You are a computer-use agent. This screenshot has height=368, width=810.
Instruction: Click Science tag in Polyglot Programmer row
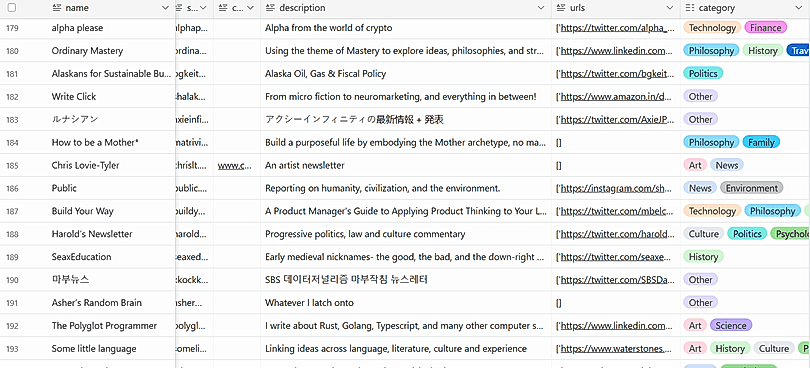pyautogui.click(x=731, y=326)
